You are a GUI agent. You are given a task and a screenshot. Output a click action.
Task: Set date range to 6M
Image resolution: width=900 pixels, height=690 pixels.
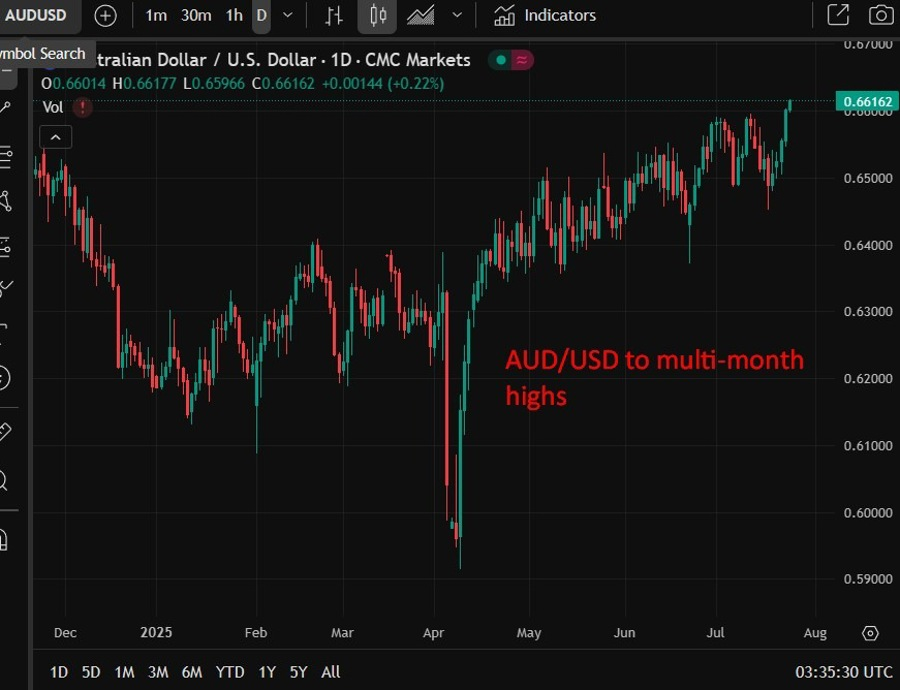click(192, 672)
